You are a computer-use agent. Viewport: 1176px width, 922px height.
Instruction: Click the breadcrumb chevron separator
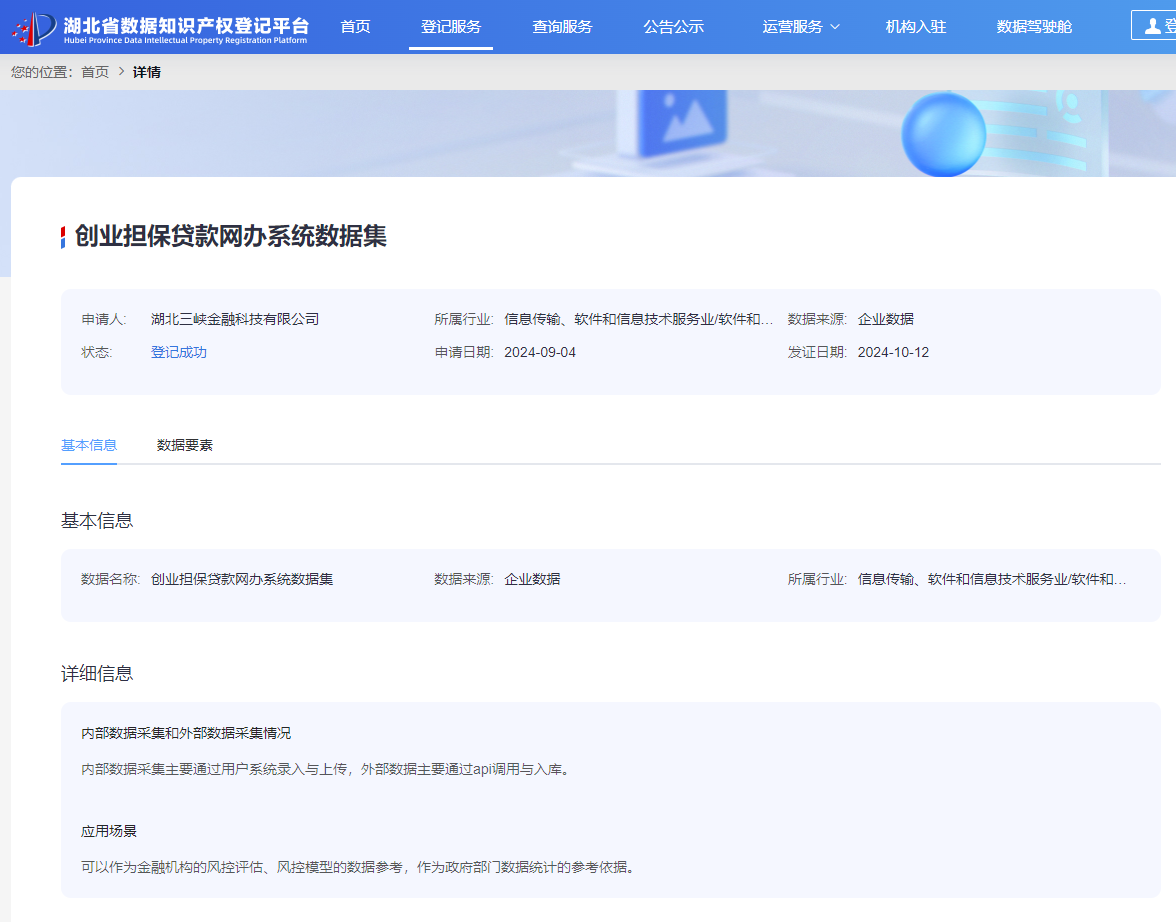121,72
